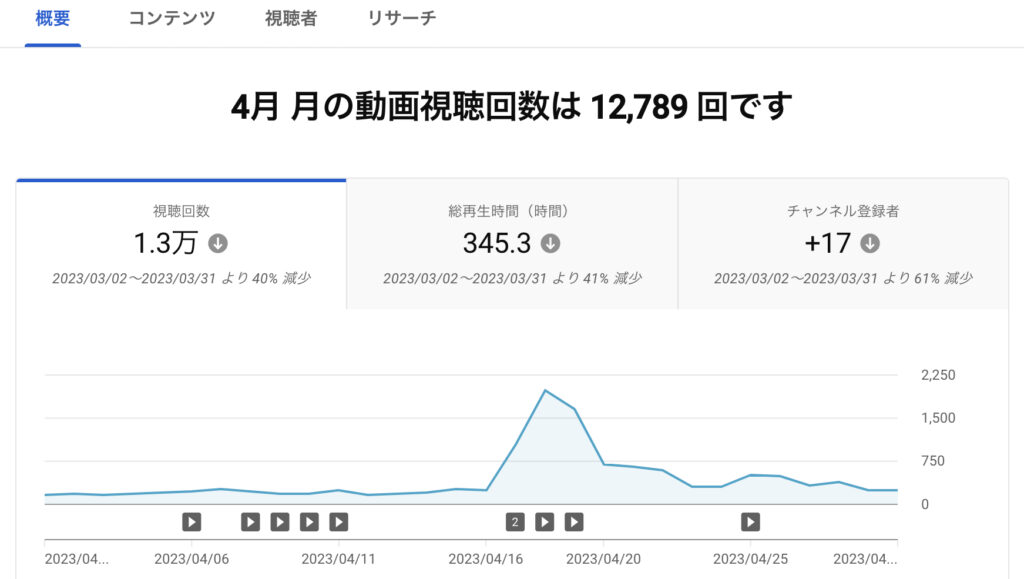Click the video marker at 2023/04/06

pos(192,521)
